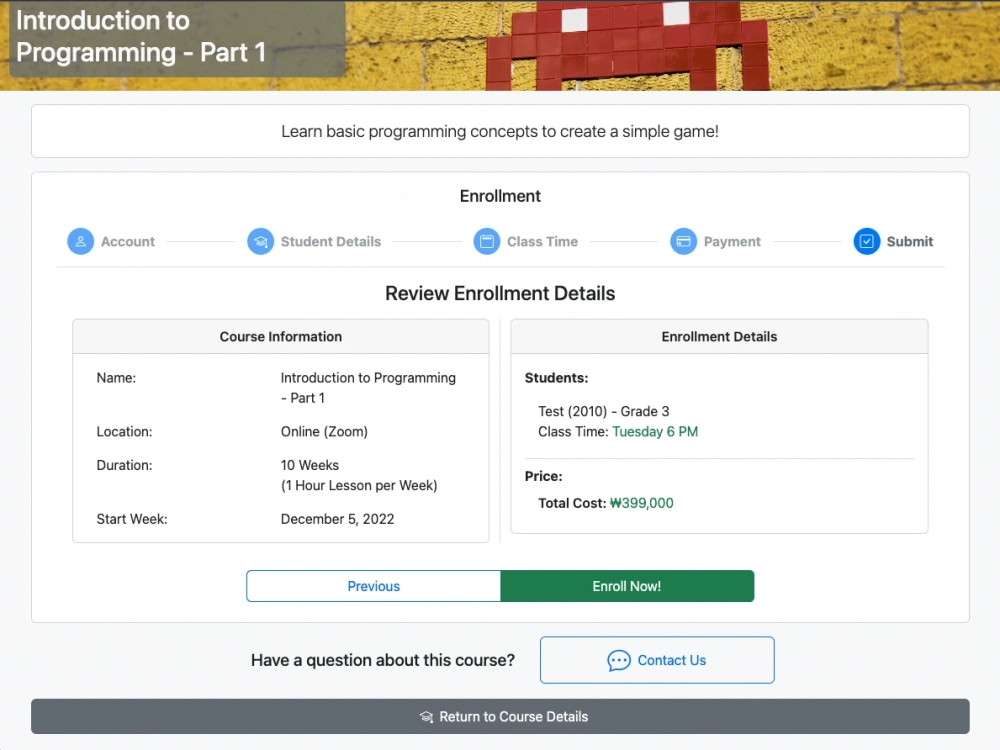The image size is (1000, 750).
Task: Click the Students: label
Action: click(x=556, y=378)
